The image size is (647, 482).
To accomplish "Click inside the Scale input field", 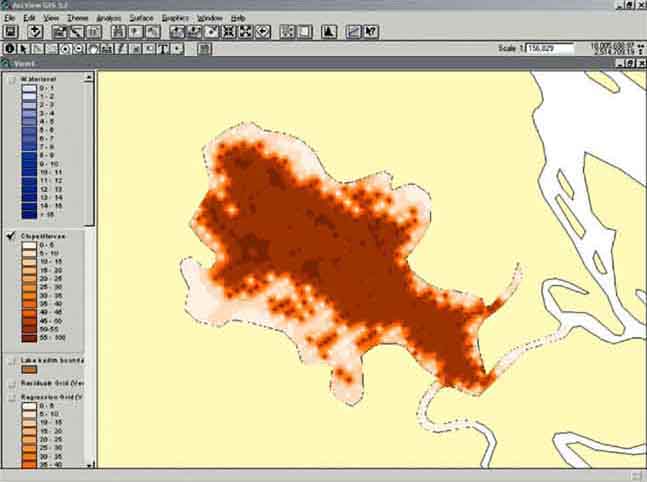I will coord(551,48).
